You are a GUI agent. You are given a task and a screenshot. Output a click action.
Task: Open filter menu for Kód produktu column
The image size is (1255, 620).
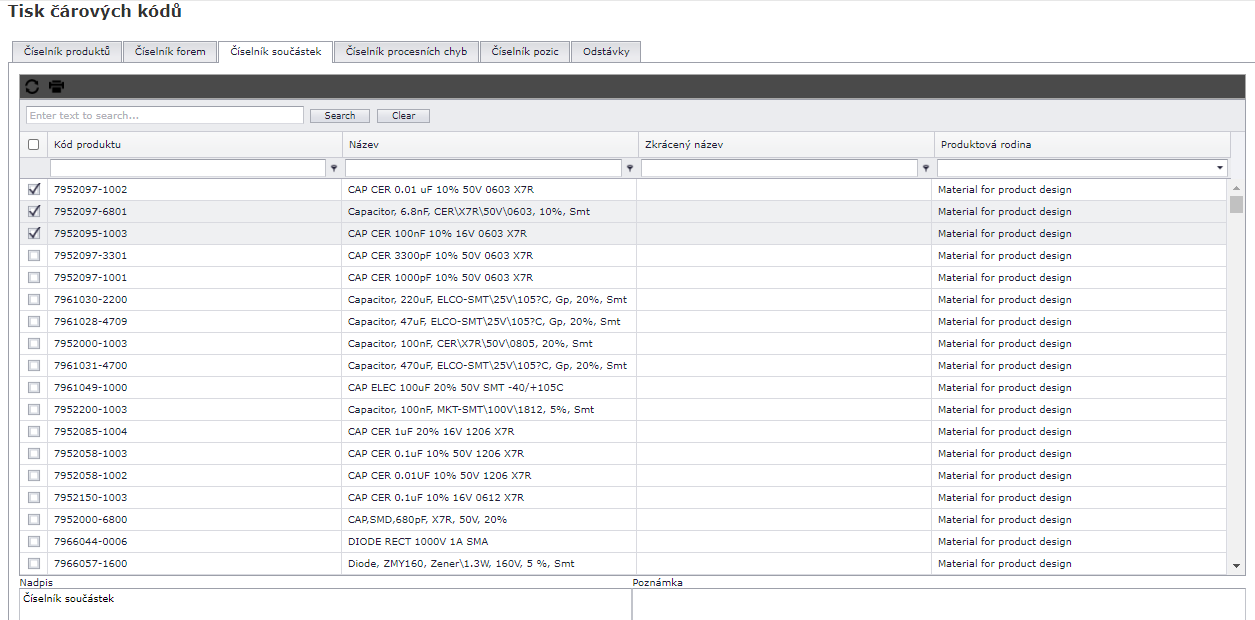pos(334,168)
